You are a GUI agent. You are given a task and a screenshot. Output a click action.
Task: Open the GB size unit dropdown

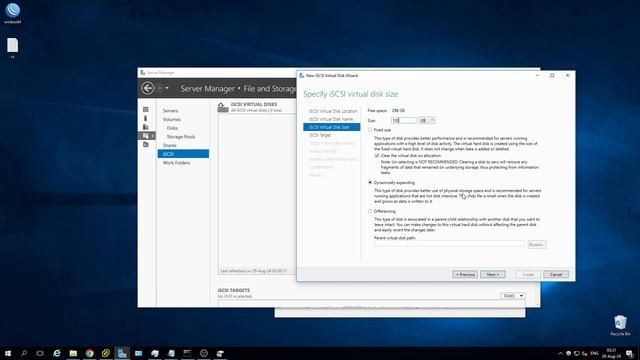tap(427, 120)
